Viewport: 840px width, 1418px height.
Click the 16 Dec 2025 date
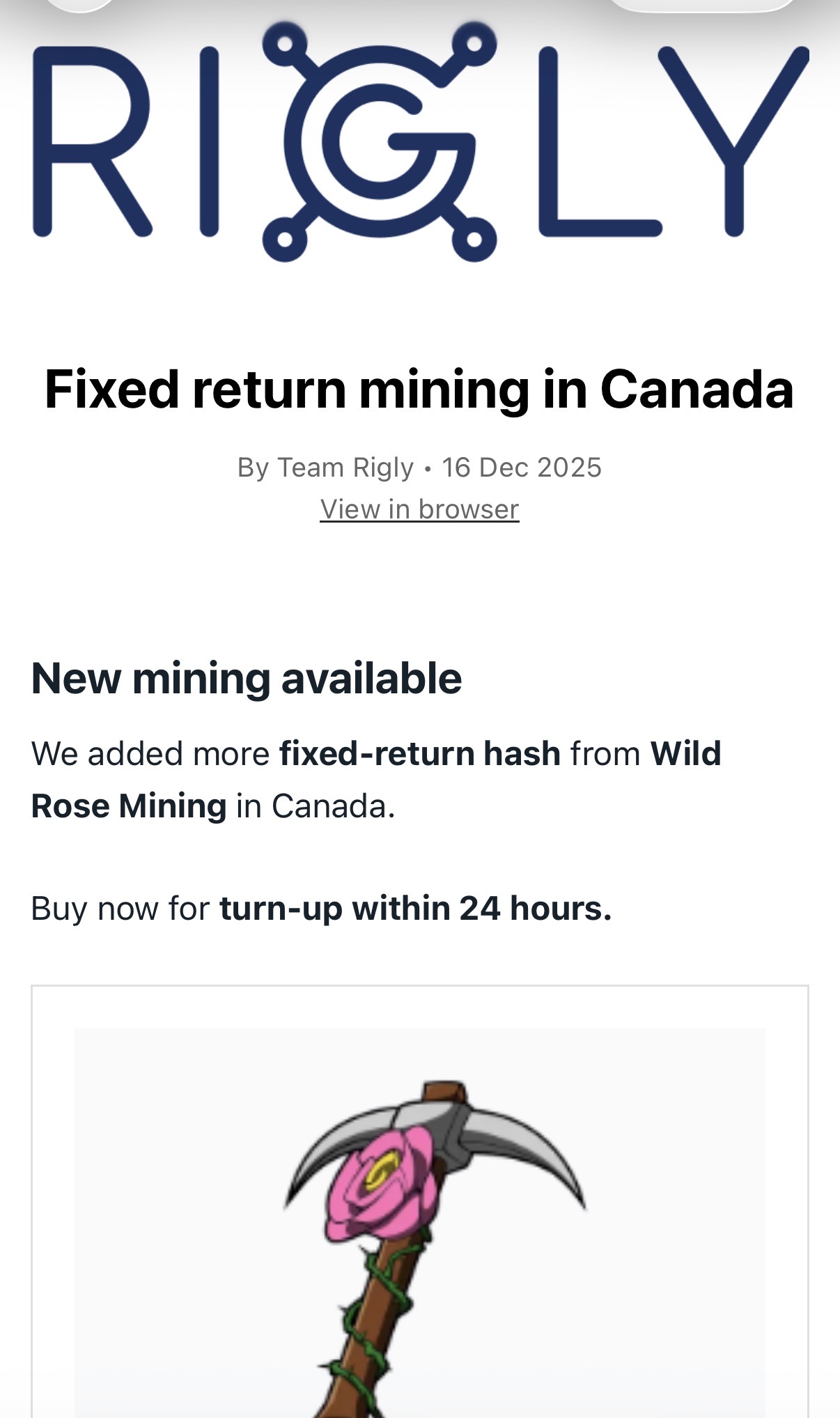pyautogui.click(x=521, y=468)
